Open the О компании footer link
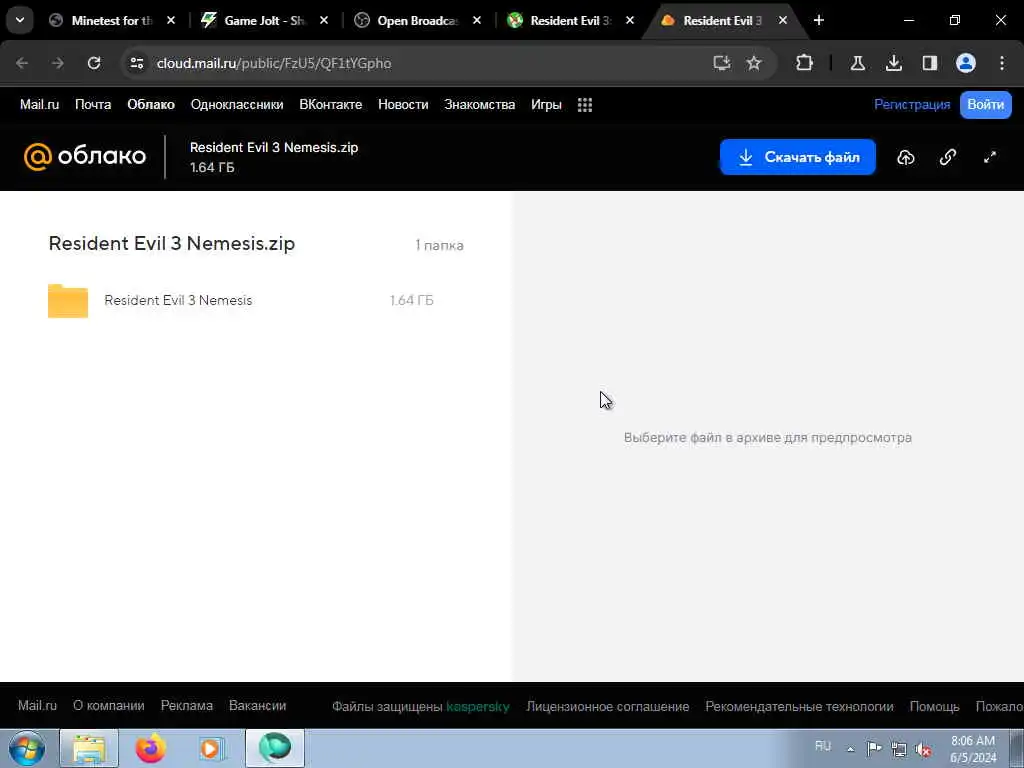1024x768 pixels. [108, 706]
